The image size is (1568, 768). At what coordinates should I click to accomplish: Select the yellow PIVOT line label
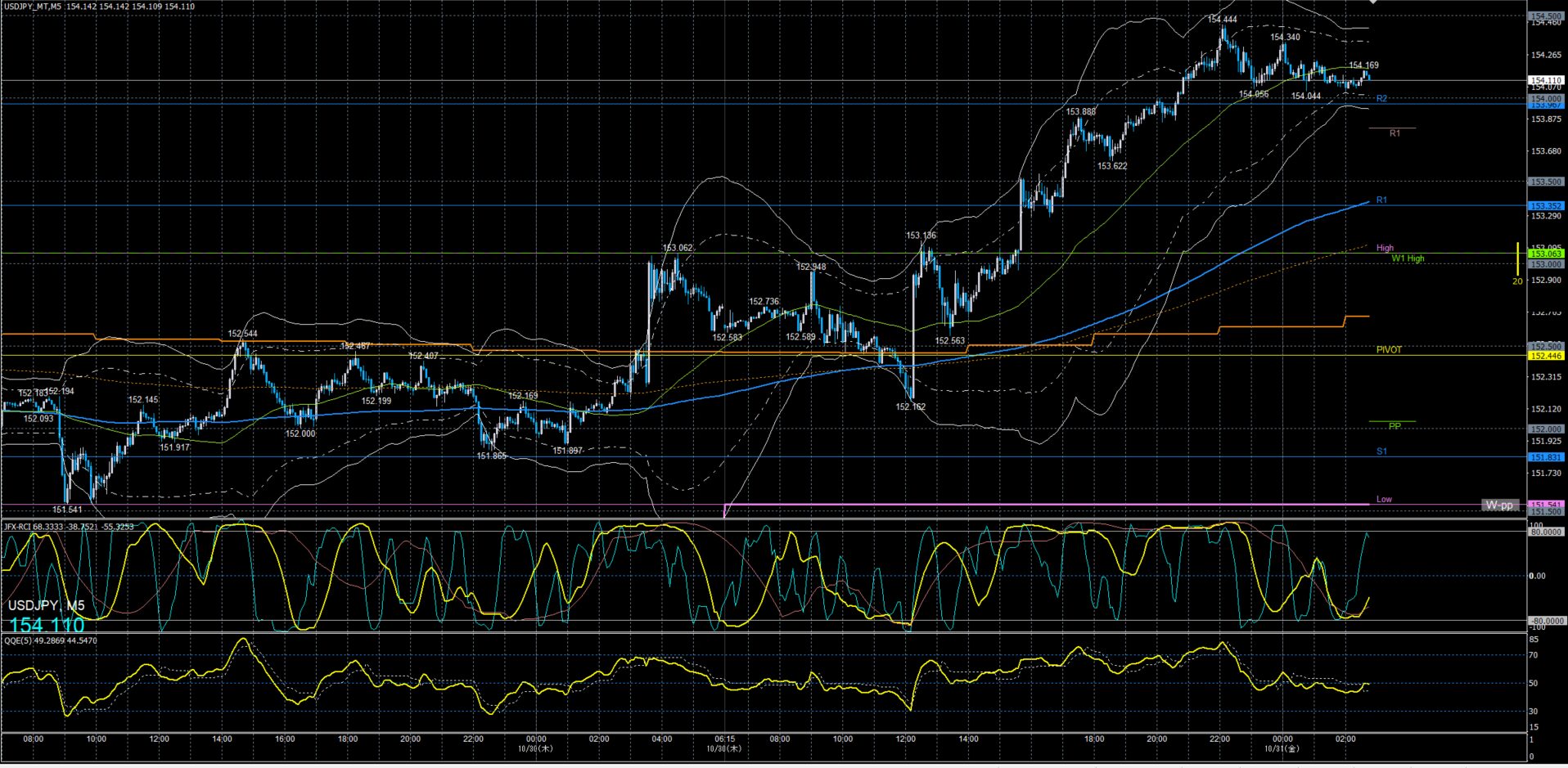click(x=1389, y=350)
